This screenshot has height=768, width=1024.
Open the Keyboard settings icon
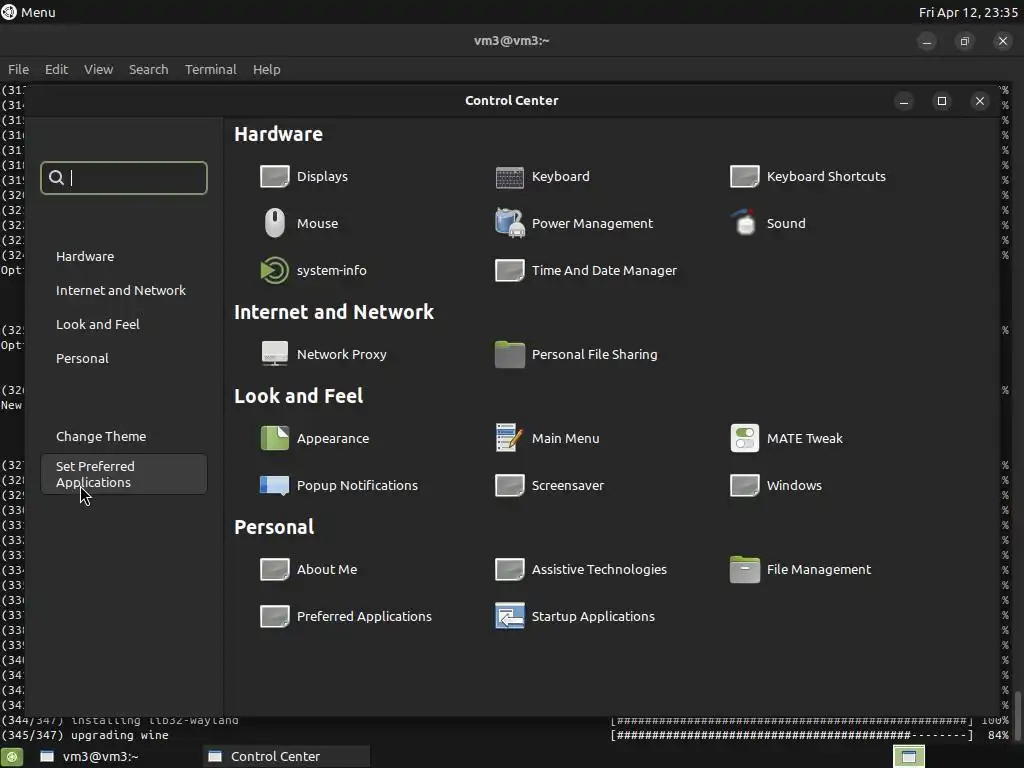509,176
